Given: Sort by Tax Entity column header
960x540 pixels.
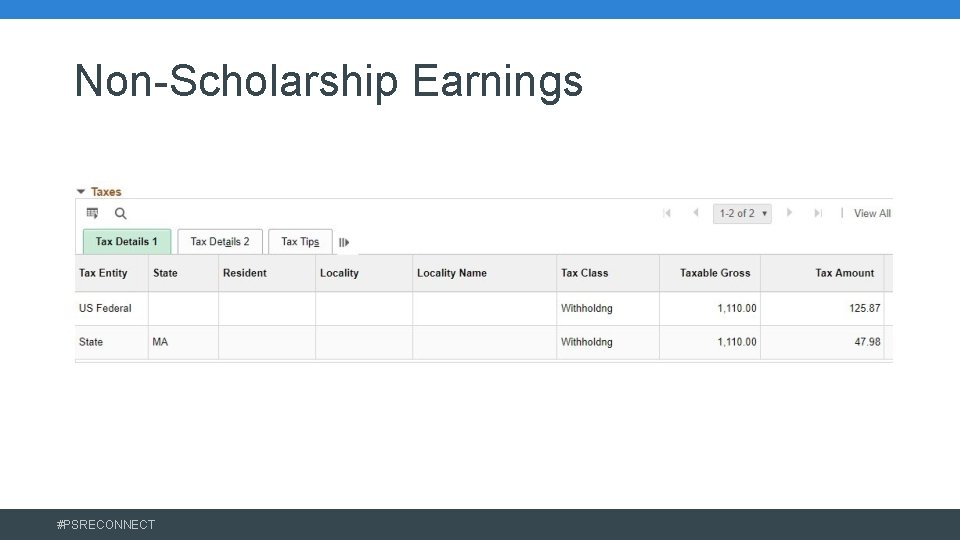Looking at the screenshot, I should 103,273.
